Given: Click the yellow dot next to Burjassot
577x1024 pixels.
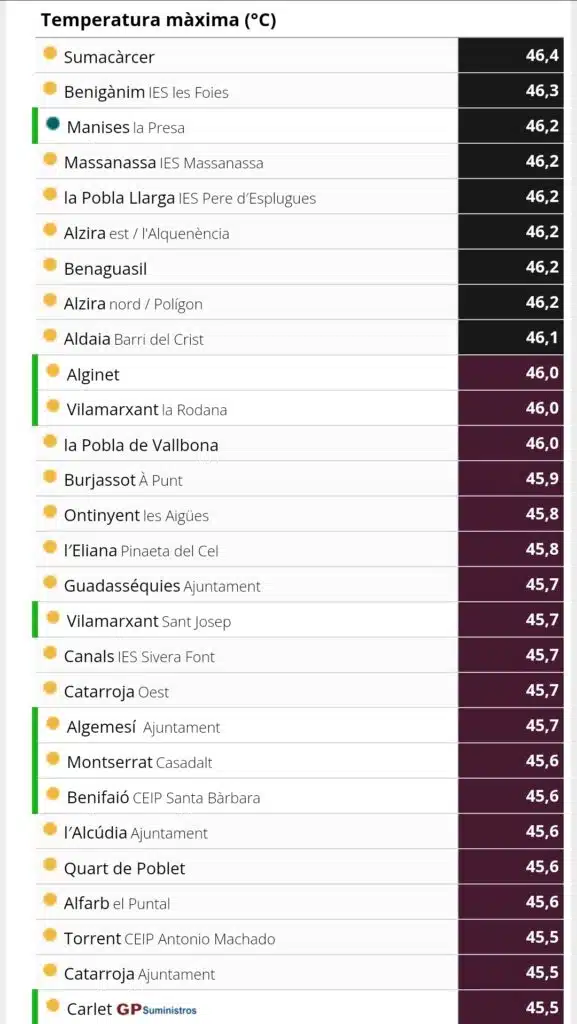Looking at the screenshot, I should [50, 476].
